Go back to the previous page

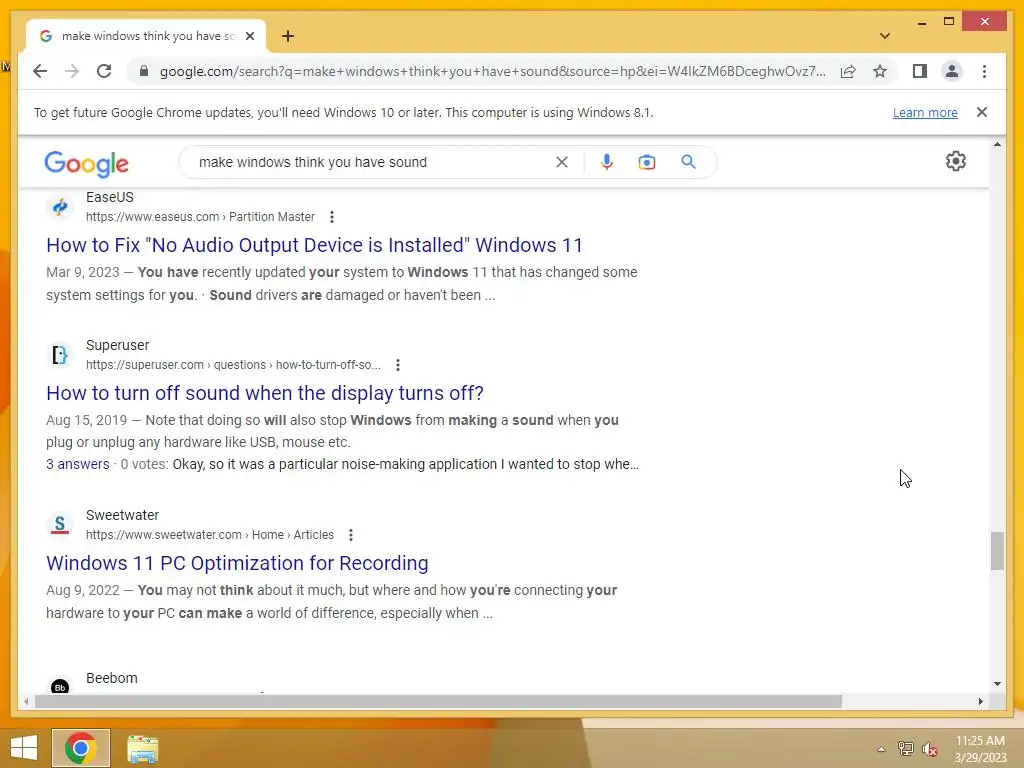[x=40, y=71]
